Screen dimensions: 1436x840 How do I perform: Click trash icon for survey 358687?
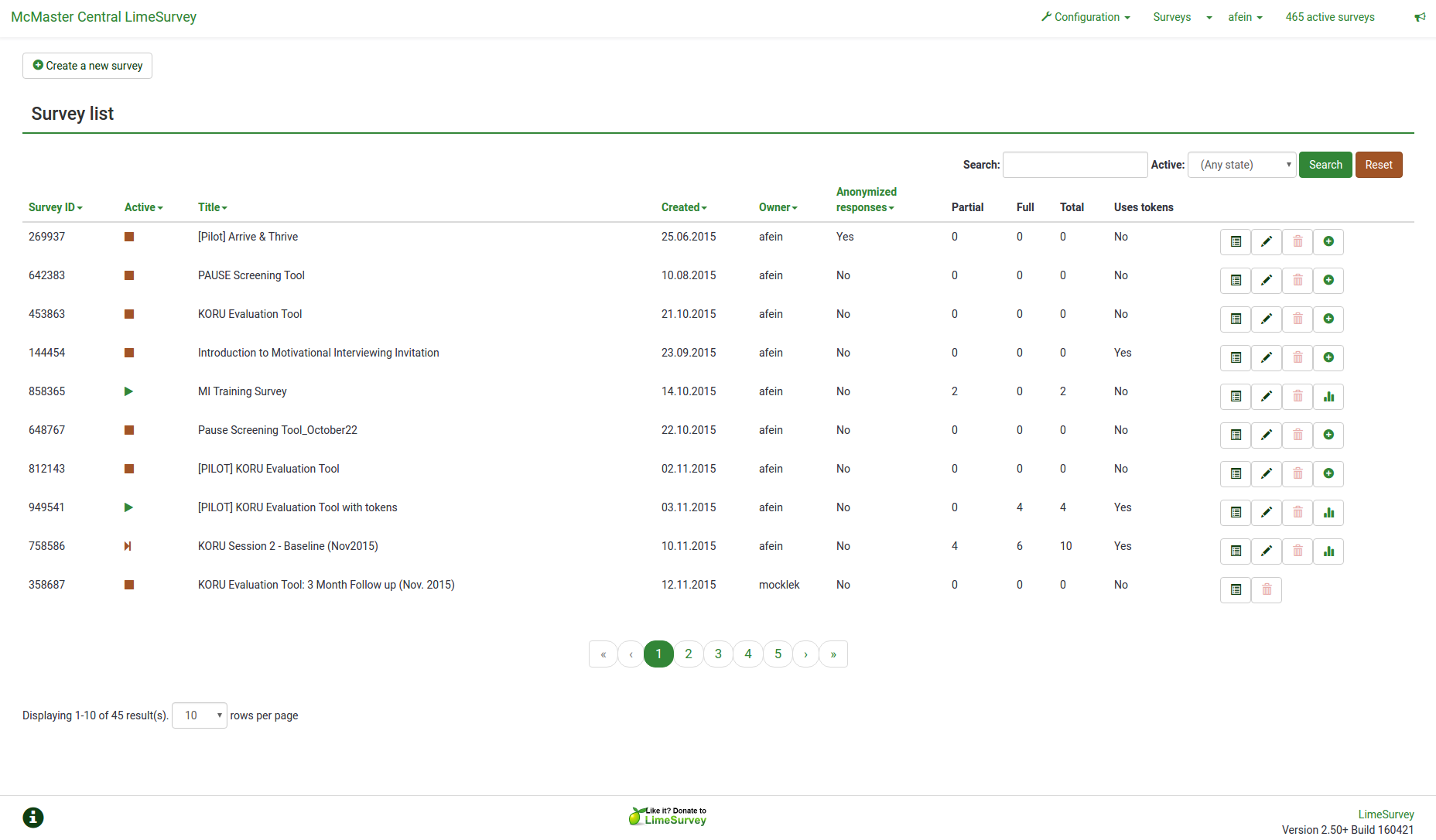[x=1267, y=590]
